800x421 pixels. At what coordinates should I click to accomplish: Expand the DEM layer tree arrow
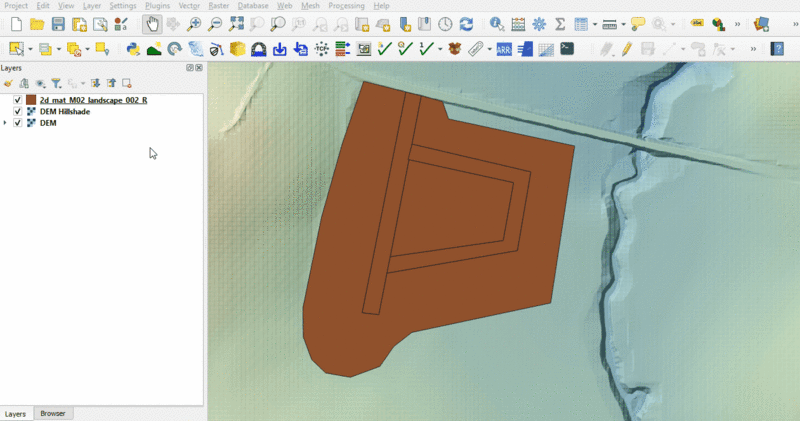coord(6,123)
